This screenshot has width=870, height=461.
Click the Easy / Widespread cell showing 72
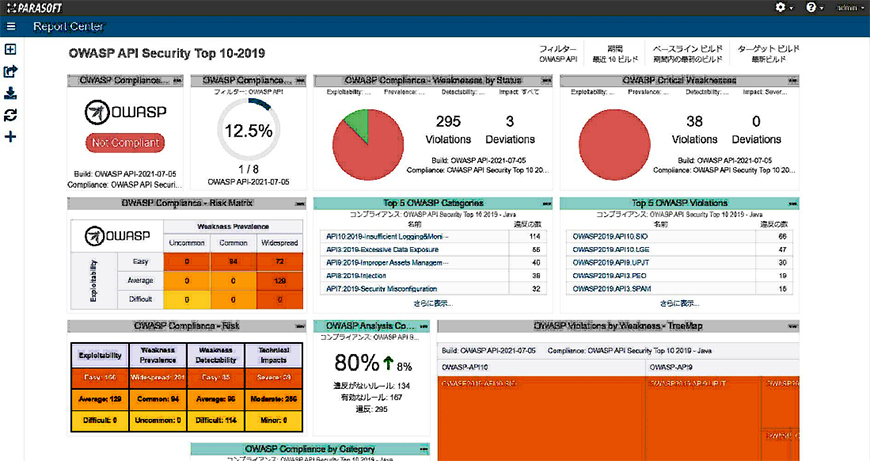pos(280,261)
